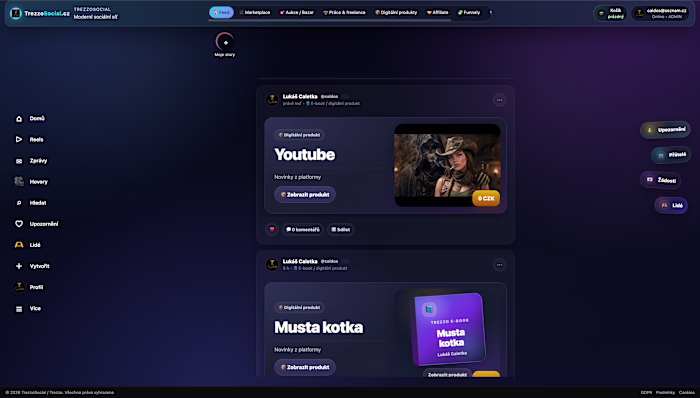Show more top navigation tabs arrow

[x=490, y=12]
